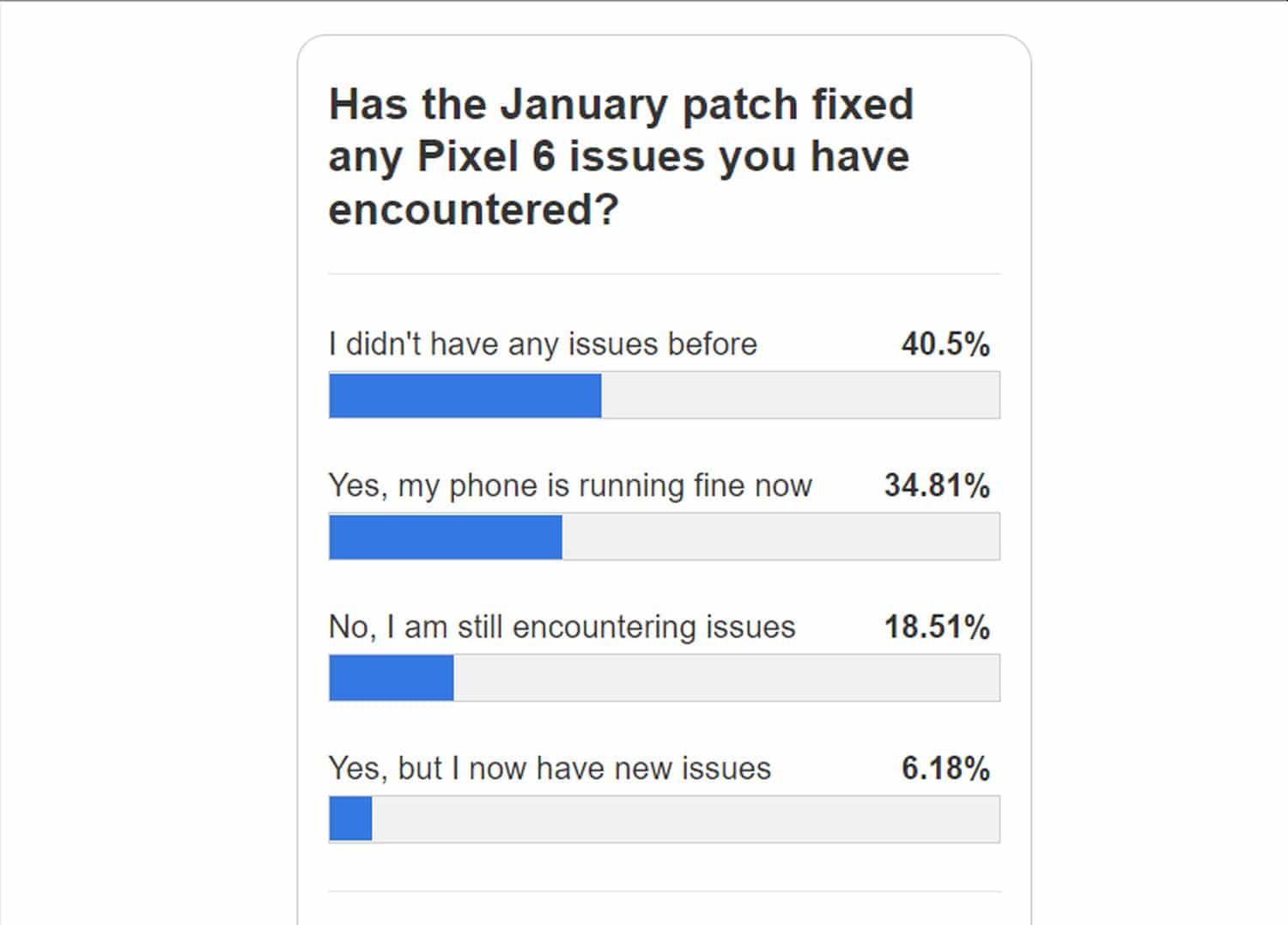Select "No, I am still encountering issues"
The width and height of the screenshot is (1288, 925).
click(x=562, y=627)
